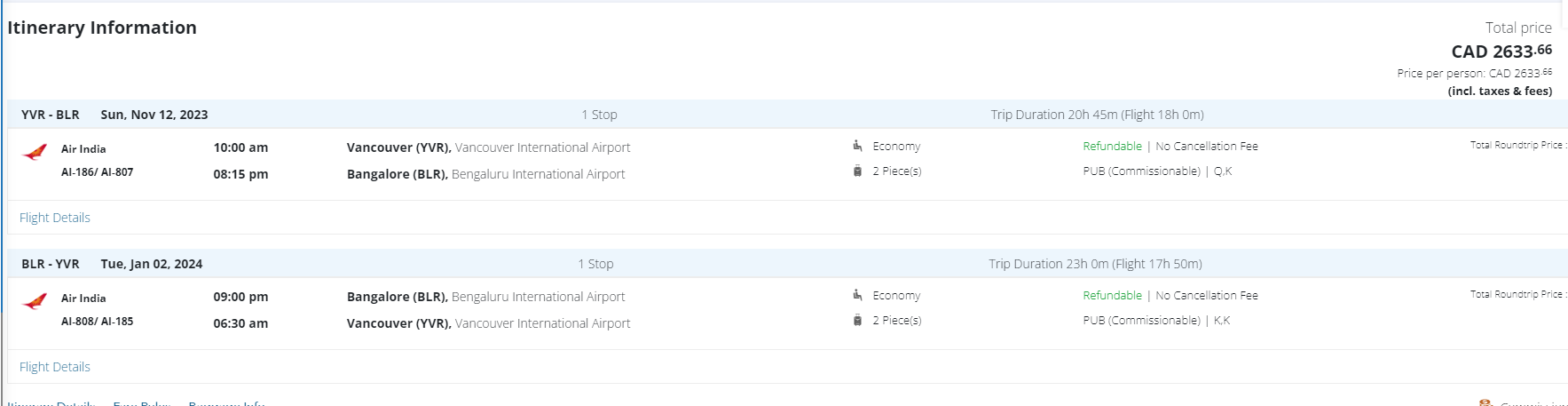
Task: Select the CAD 2633.66 total price
Action: pos(1501,52)
